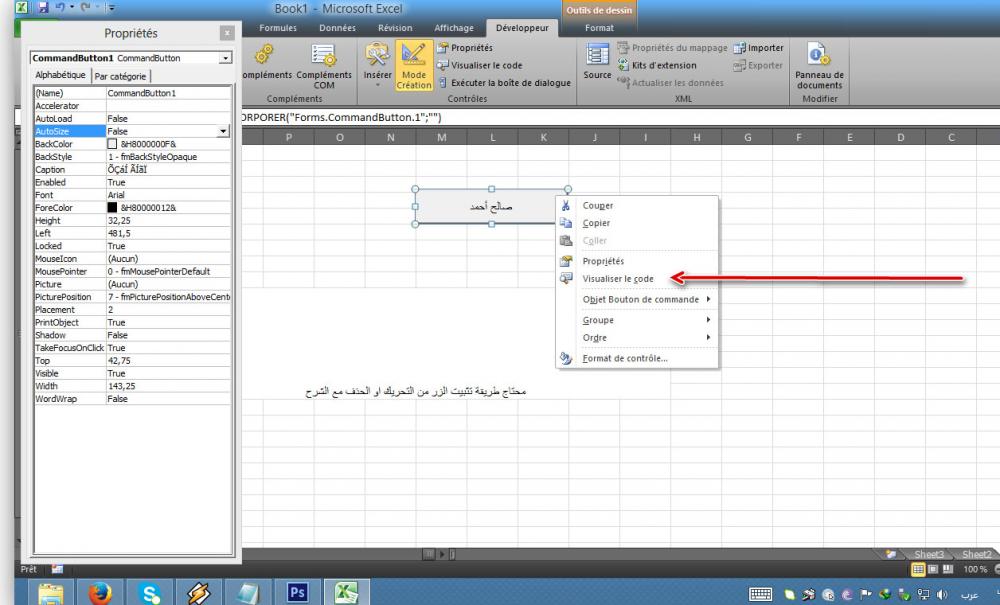Click the Importer XML icon

(739, 48)
